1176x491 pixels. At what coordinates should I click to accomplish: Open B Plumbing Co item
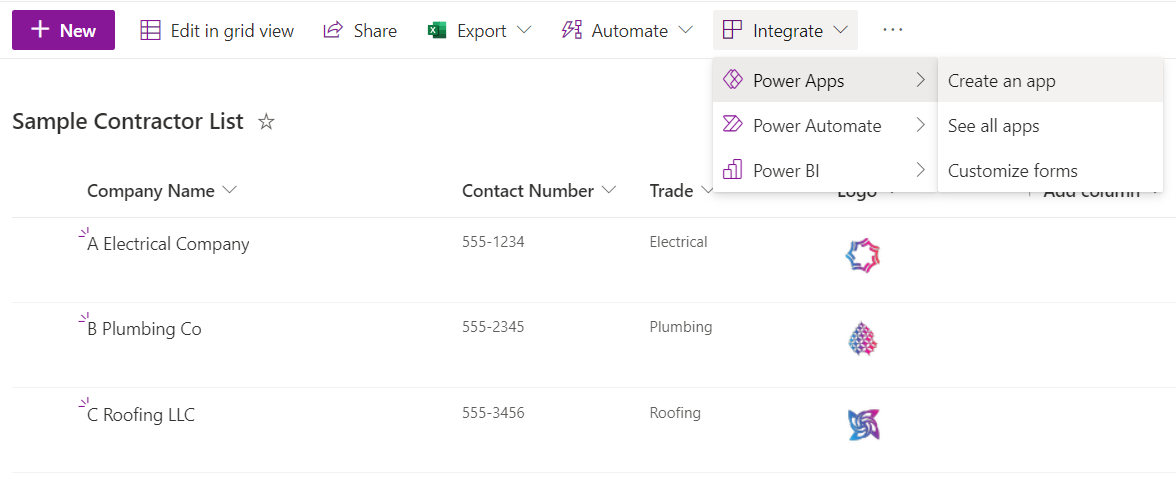144,328
